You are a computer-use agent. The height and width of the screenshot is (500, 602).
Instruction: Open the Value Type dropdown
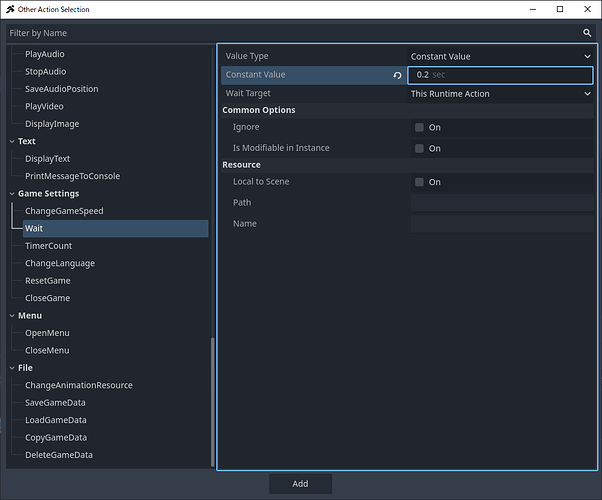501,56
